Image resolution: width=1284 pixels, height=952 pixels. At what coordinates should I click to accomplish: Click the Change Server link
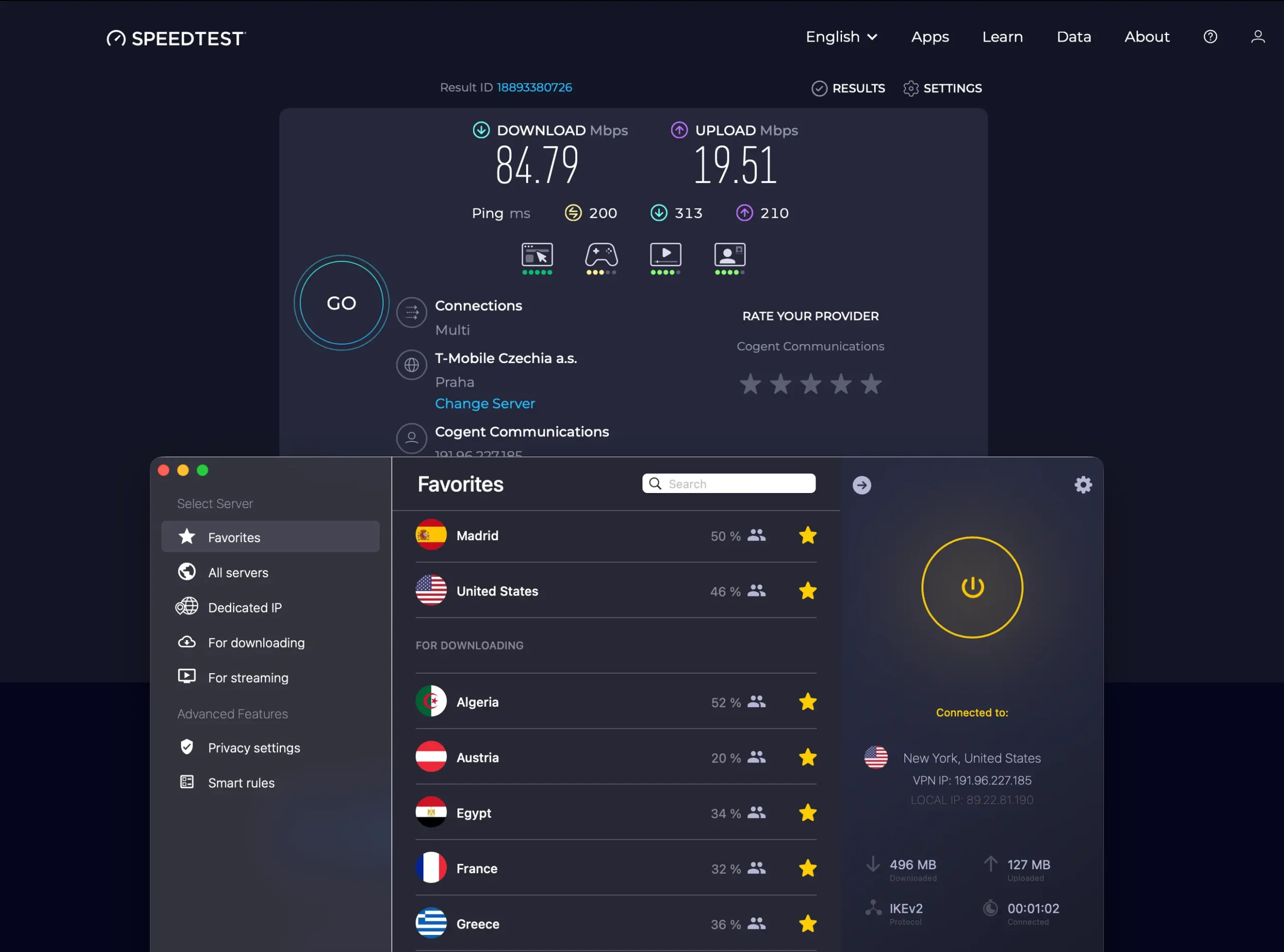tap(485, 403)
